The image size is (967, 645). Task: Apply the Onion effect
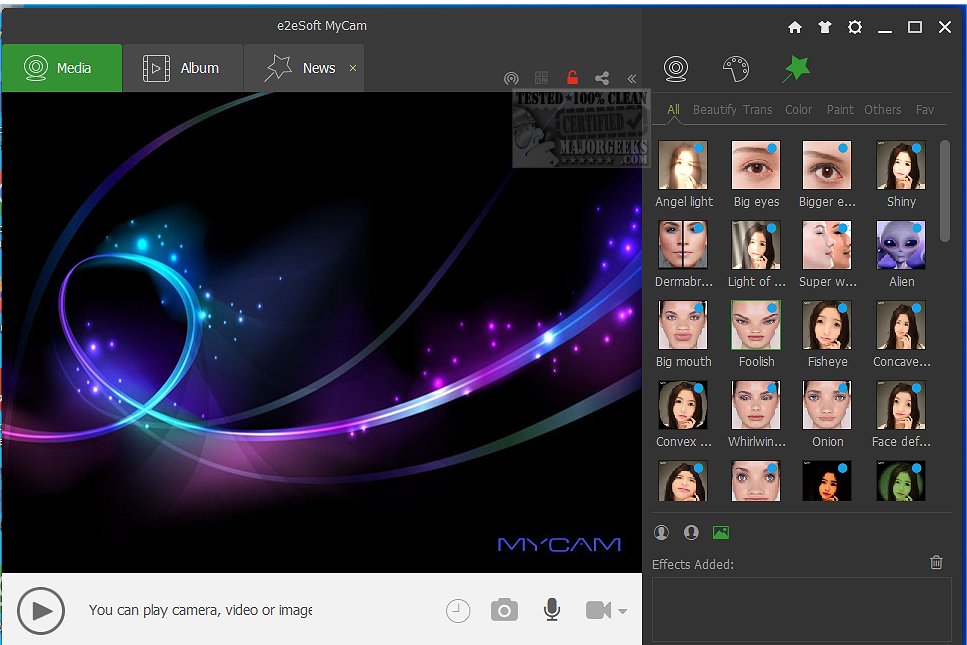[826, 405]
